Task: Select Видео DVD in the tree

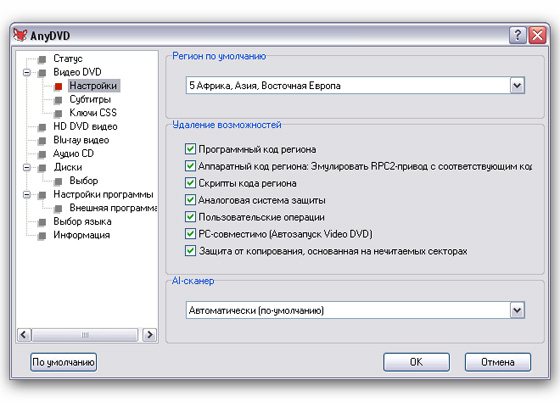Action: click(78, 72)
